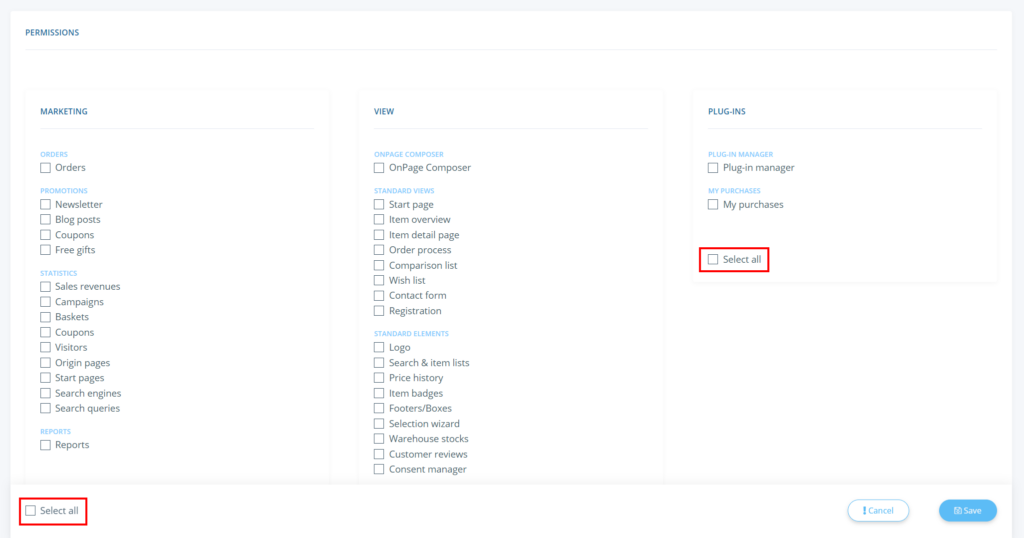Enable the Reports checkbox

(45, 445)
